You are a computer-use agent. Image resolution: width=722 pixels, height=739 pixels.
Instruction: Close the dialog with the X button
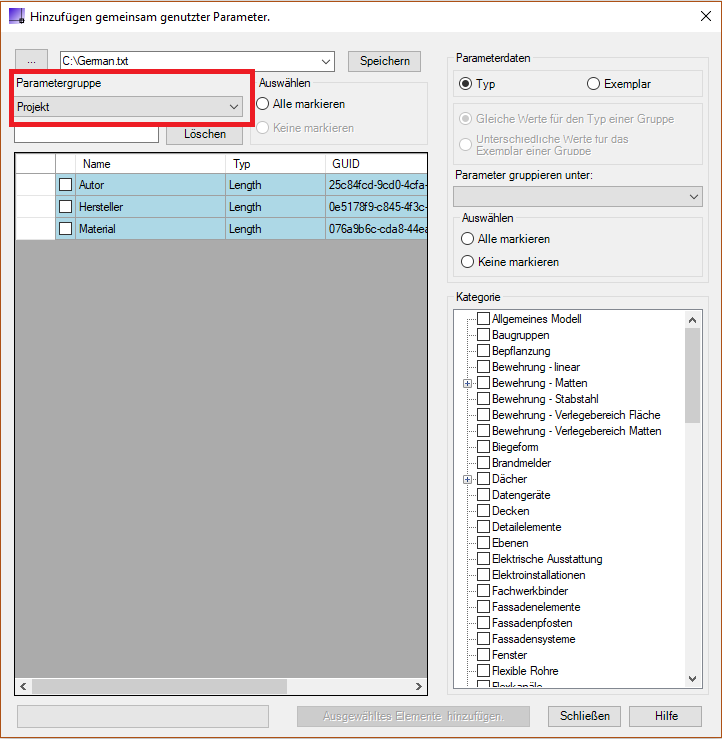[x=706, y=16]
